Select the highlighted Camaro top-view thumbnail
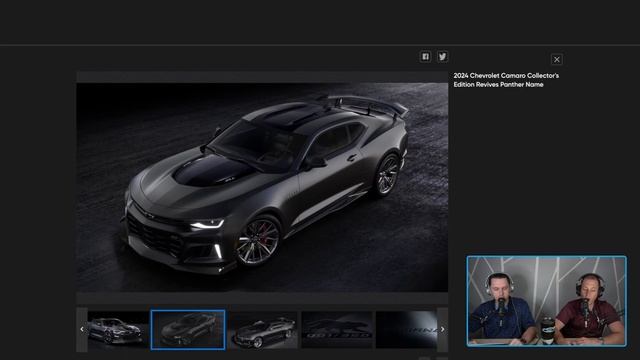This screenshot has width=640, height=360. (x=188, y=330)
